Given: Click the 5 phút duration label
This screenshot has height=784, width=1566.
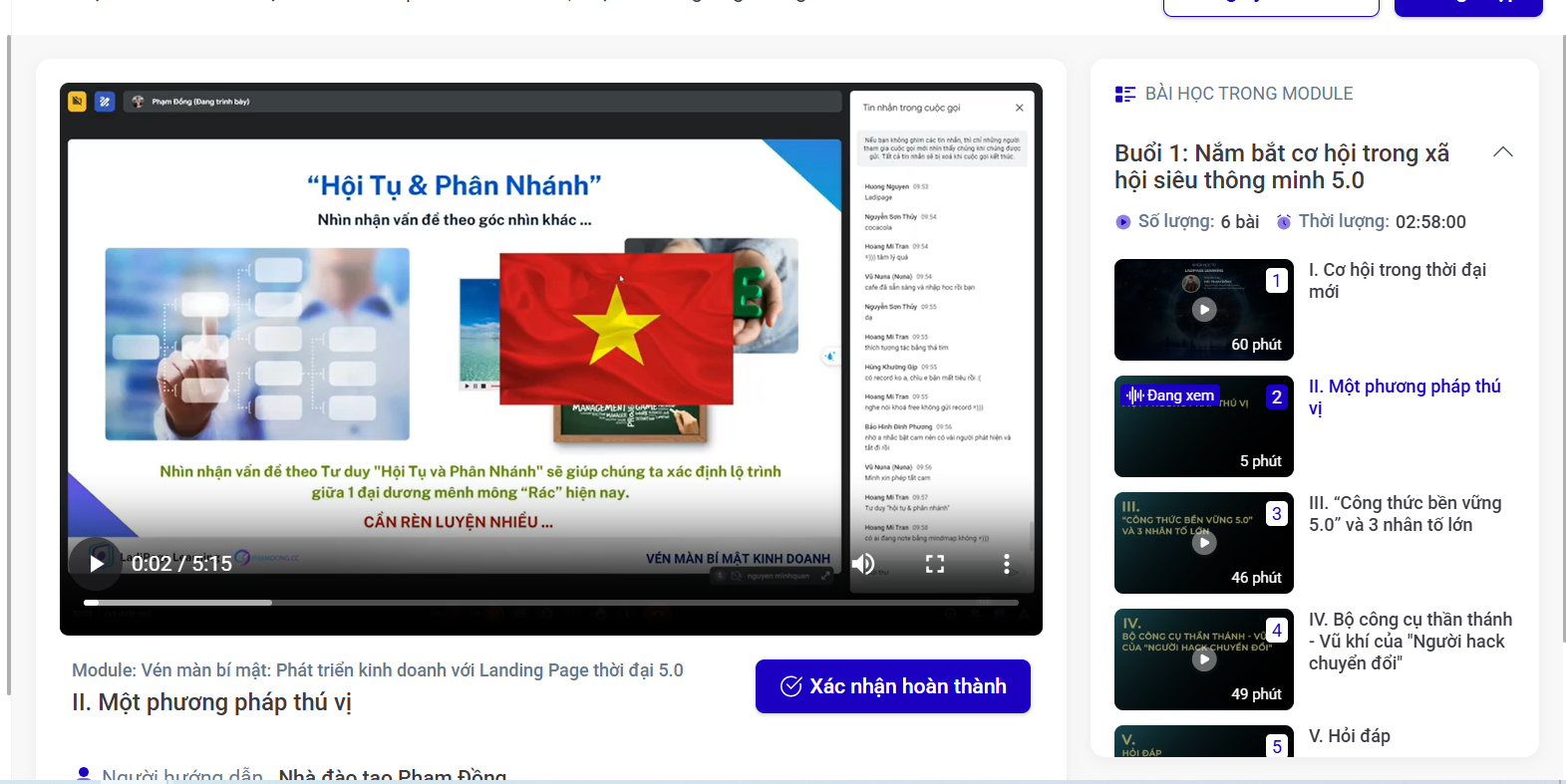Looking at the screenshot, I should (1261, 461).
